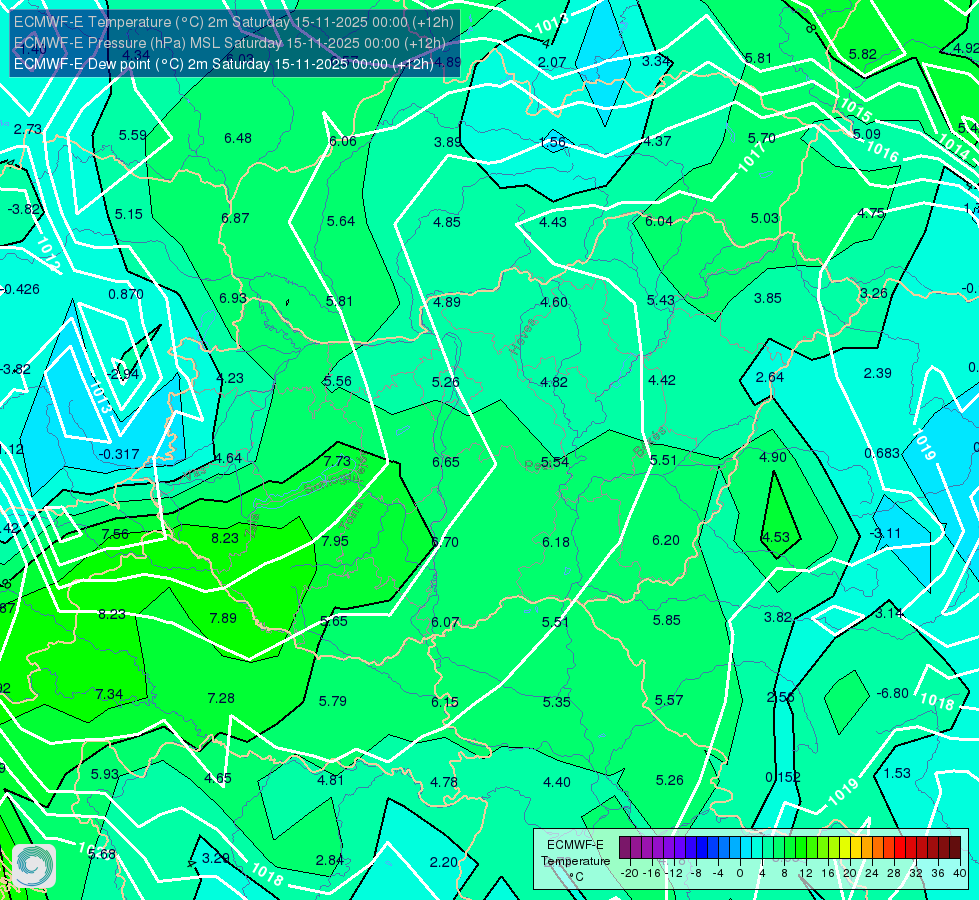
Task: Click the grid value 6.04
Action: click(659, 221)
